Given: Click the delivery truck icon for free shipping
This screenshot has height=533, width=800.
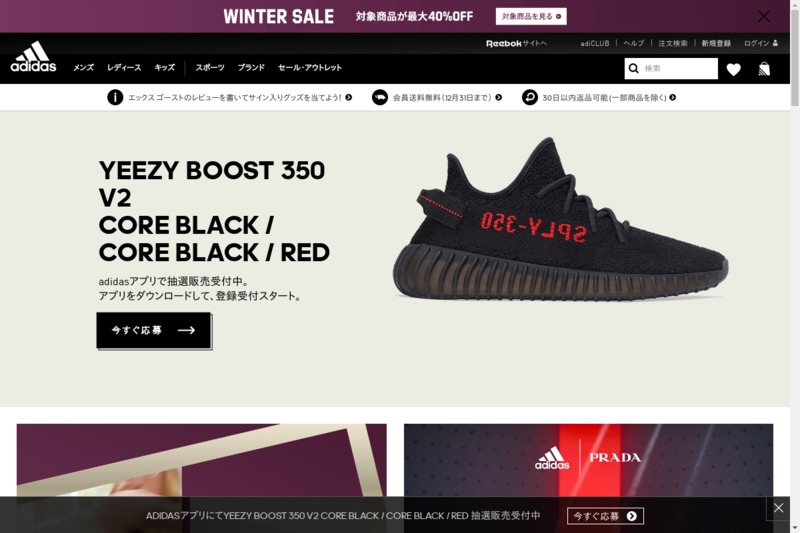Looking at the screenshot, I should coord(380,97).
